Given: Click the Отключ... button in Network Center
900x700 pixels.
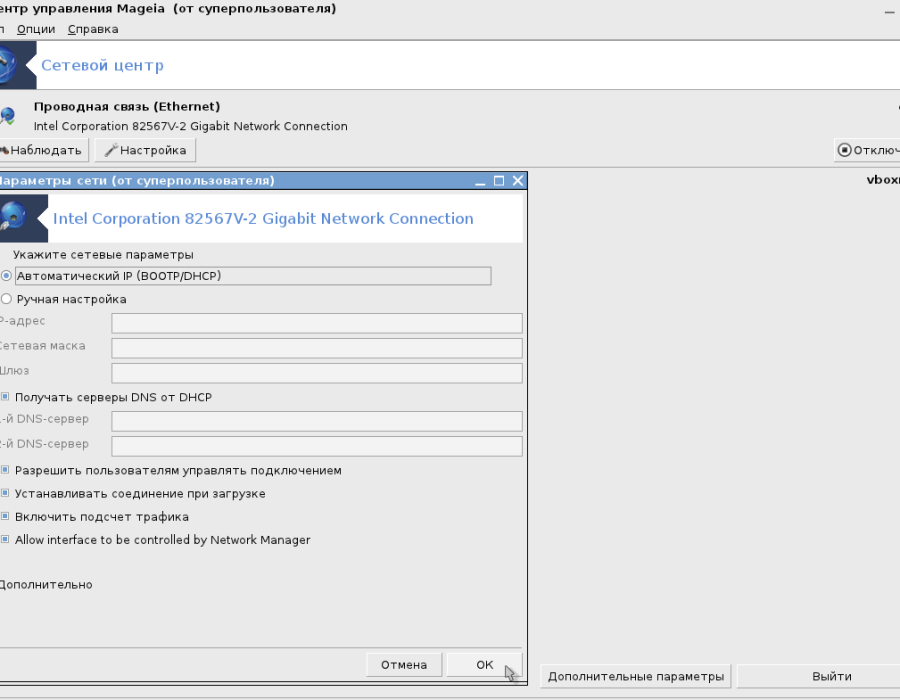Looking at the screenshot, I should (867, 150).
